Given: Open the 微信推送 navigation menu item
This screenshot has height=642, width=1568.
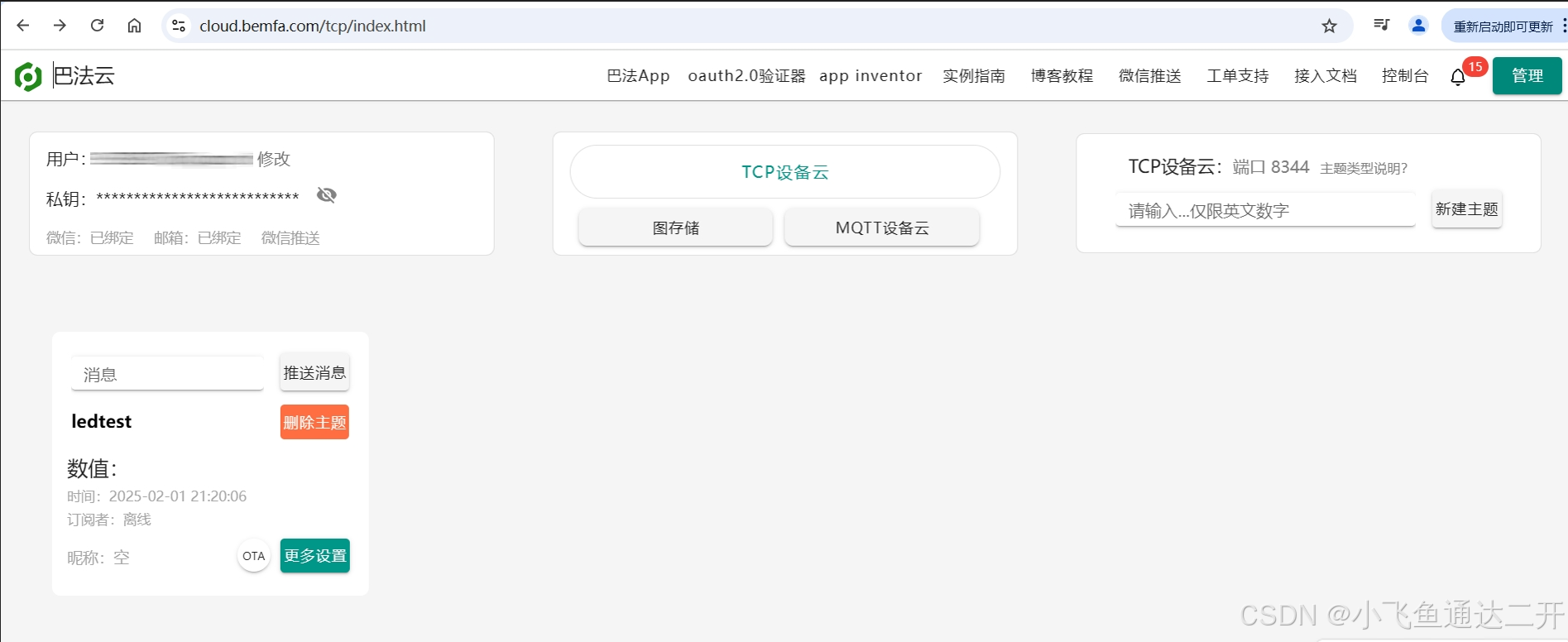Looking at the screenshot, I should pyautogui.click(x=1149, y=76).
